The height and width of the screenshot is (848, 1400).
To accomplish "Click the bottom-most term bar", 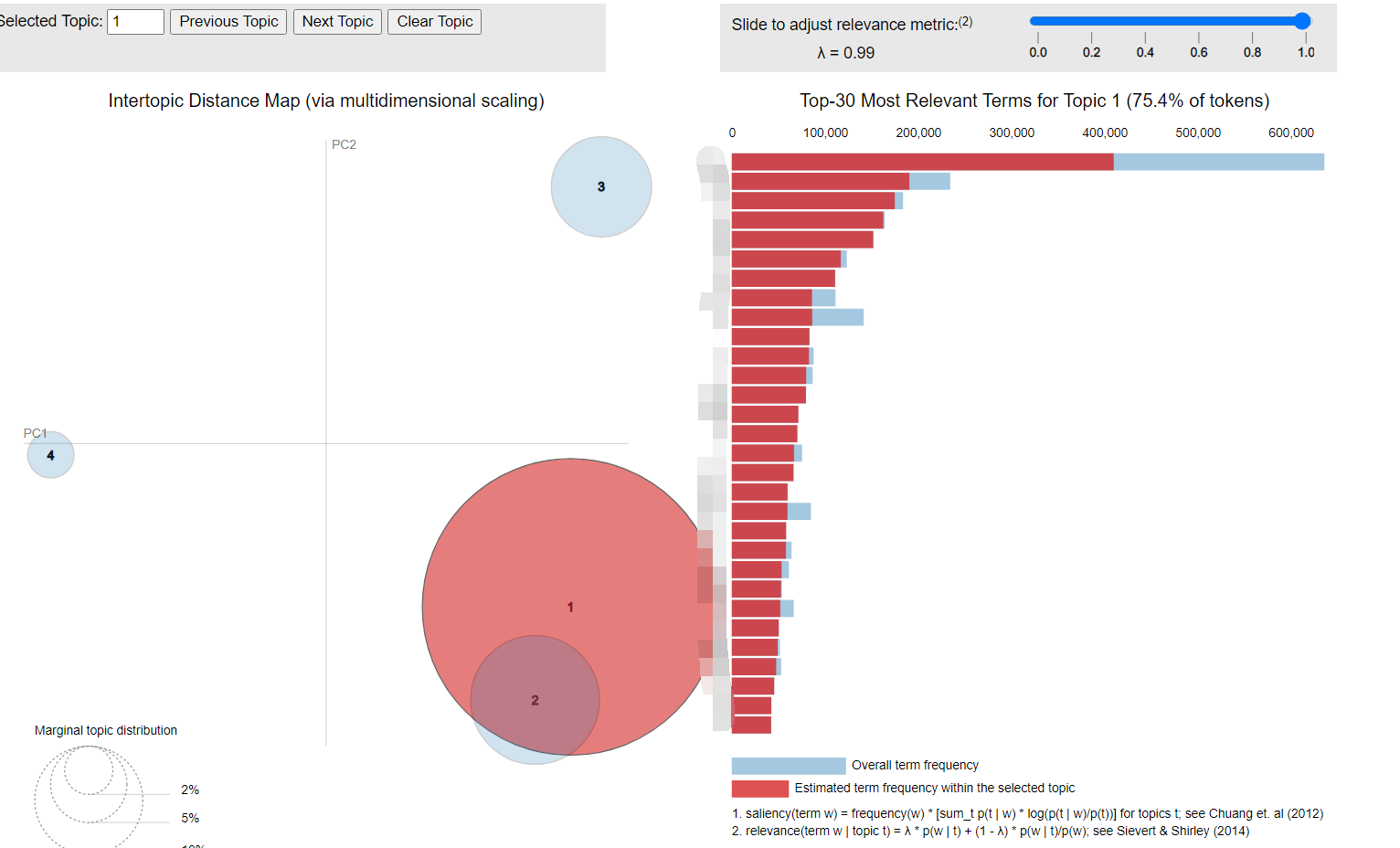I will click(751, 725).
